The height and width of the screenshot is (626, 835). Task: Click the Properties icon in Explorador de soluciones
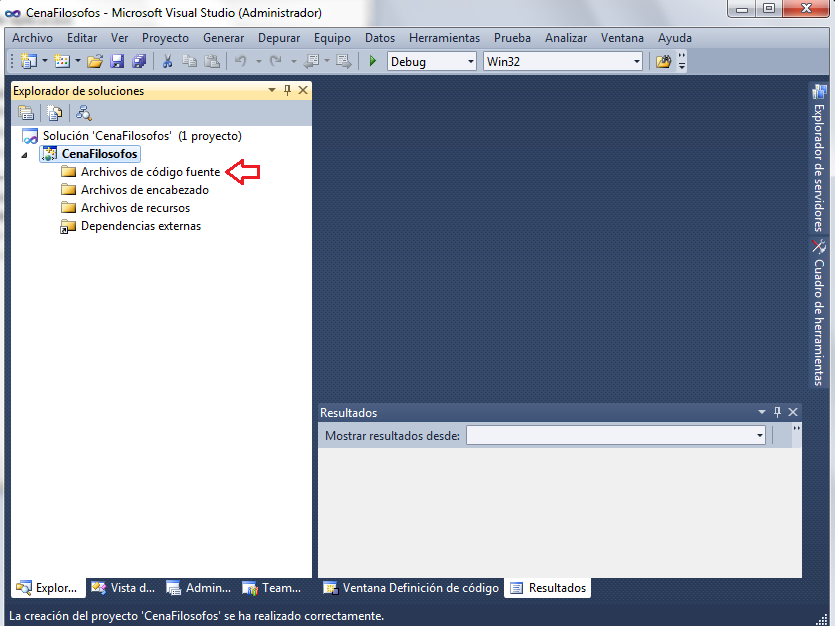[x=26, y=113]
